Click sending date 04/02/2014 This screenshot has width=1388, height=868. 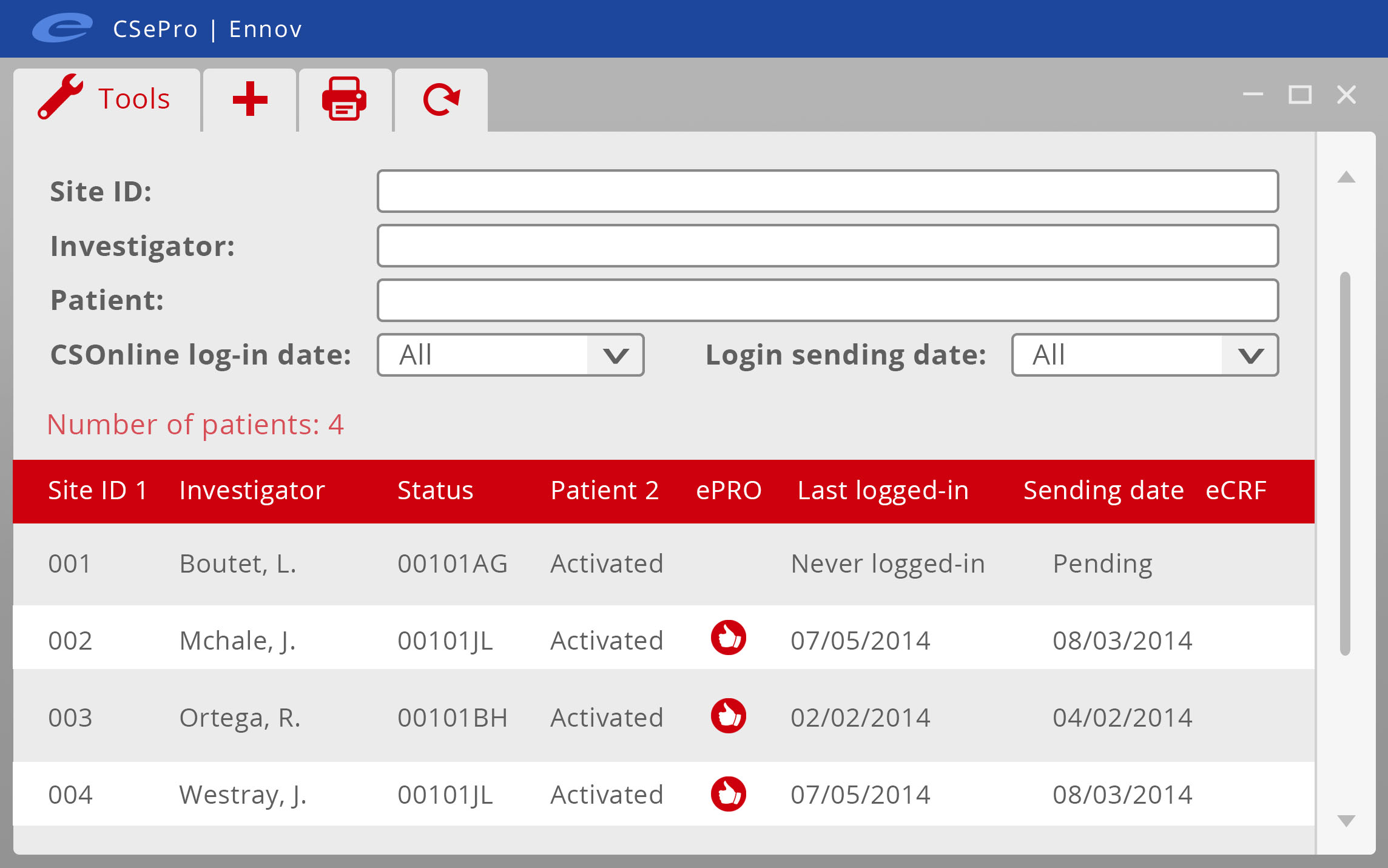click(1122, 718)
